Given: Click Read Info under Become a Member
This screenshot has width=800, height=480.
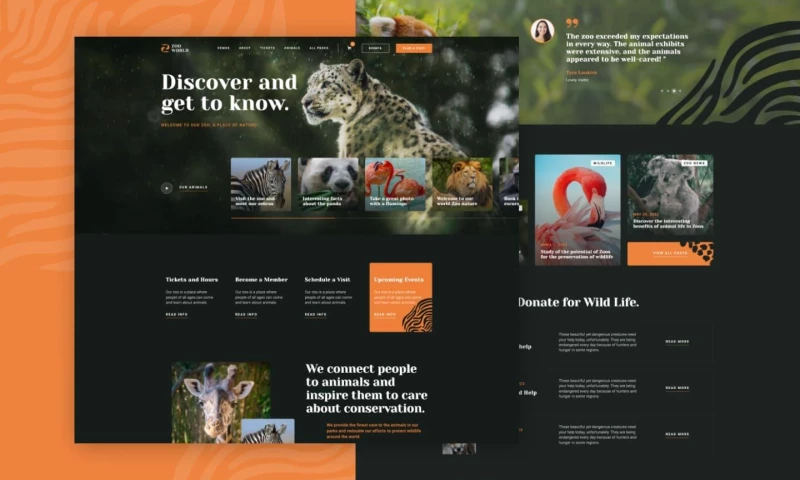Looking at the screenshot, I should tap(246, 315).
